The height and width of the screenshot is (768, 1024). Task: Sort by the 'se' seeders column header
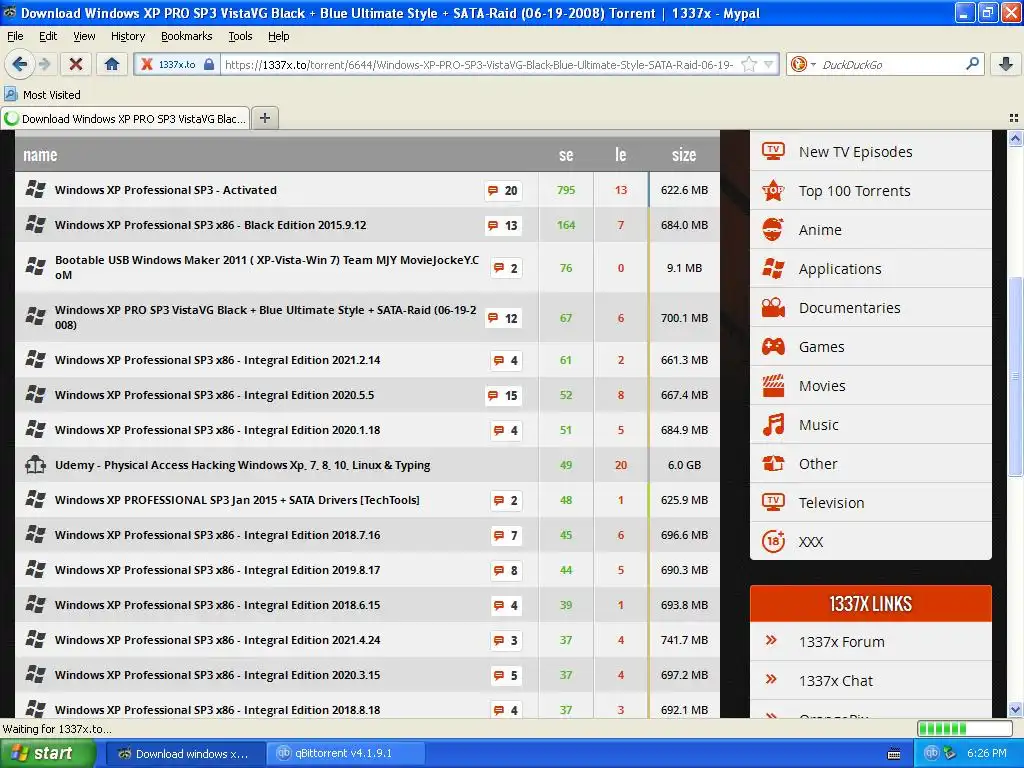[566, 155]
